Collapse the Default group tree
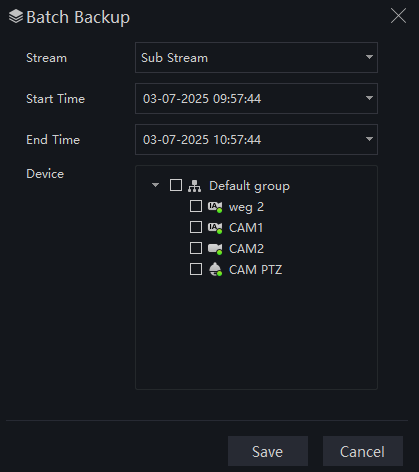The image size is (419, 472). (x=155, y=185)
